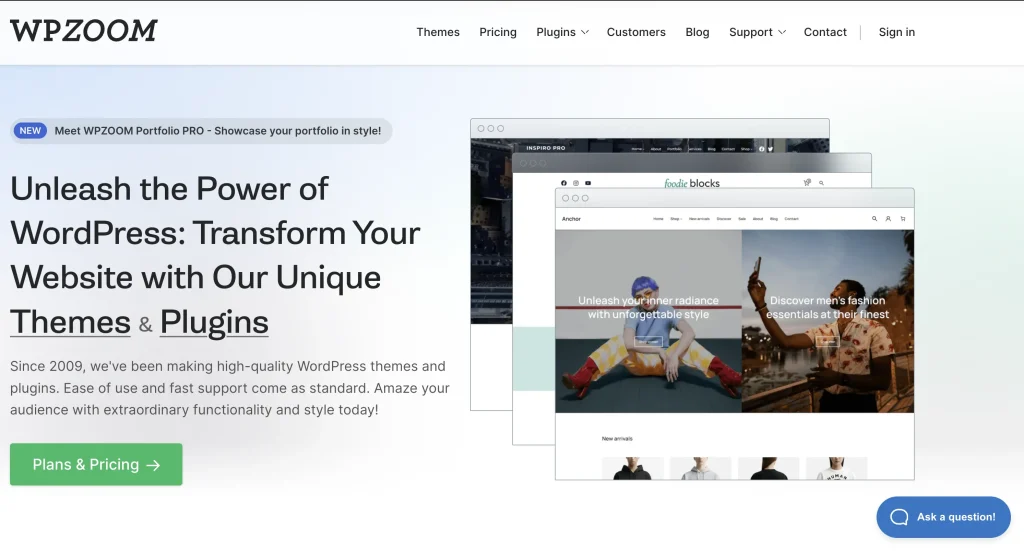
Task: Click the foodie blocks logo text
Action: [692, 183]
